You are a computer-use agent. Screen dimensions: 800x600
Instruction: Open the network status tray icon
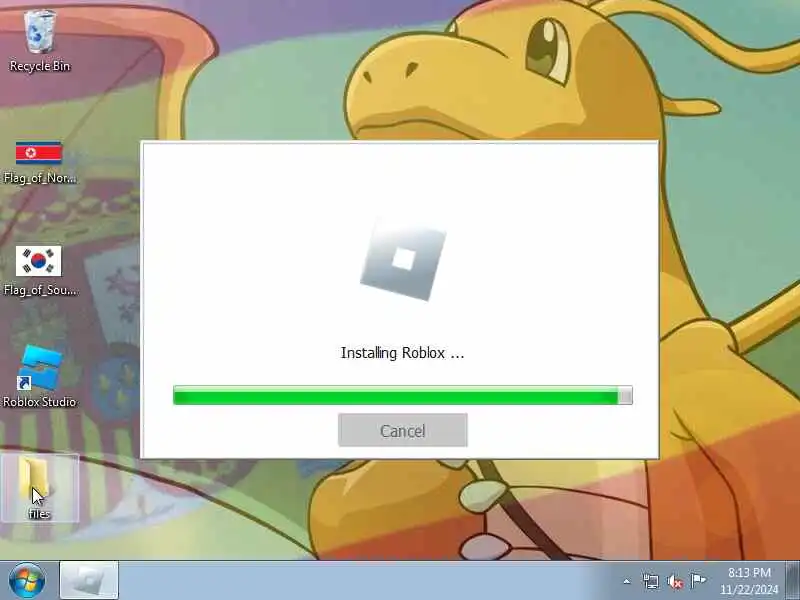point(651,581)
